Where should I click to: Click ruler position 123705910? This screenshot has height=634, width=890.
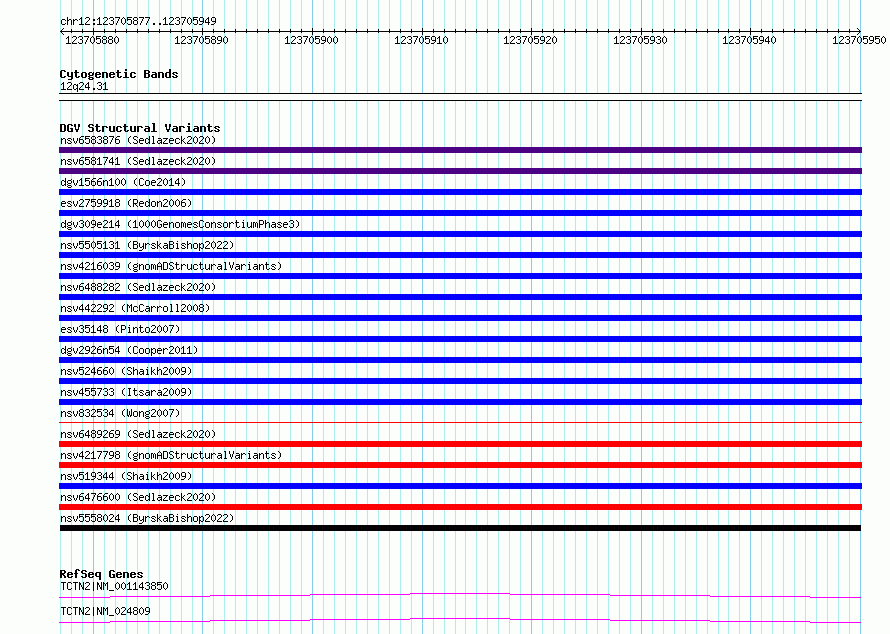pyautogui.click(x=421, y=40)
